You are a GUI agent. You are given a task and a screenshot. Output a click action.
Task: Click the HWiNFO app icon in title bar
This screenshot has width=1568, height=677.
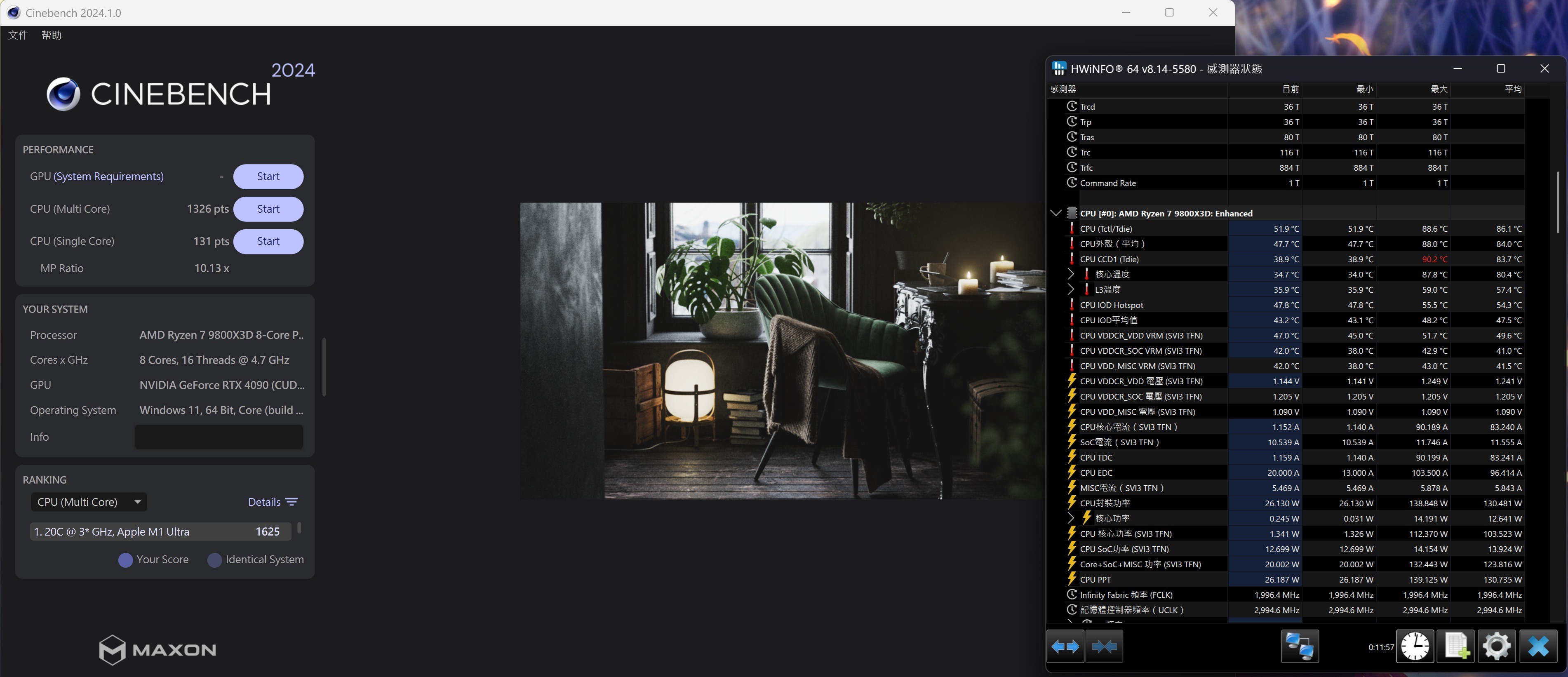pos(1059,68)
